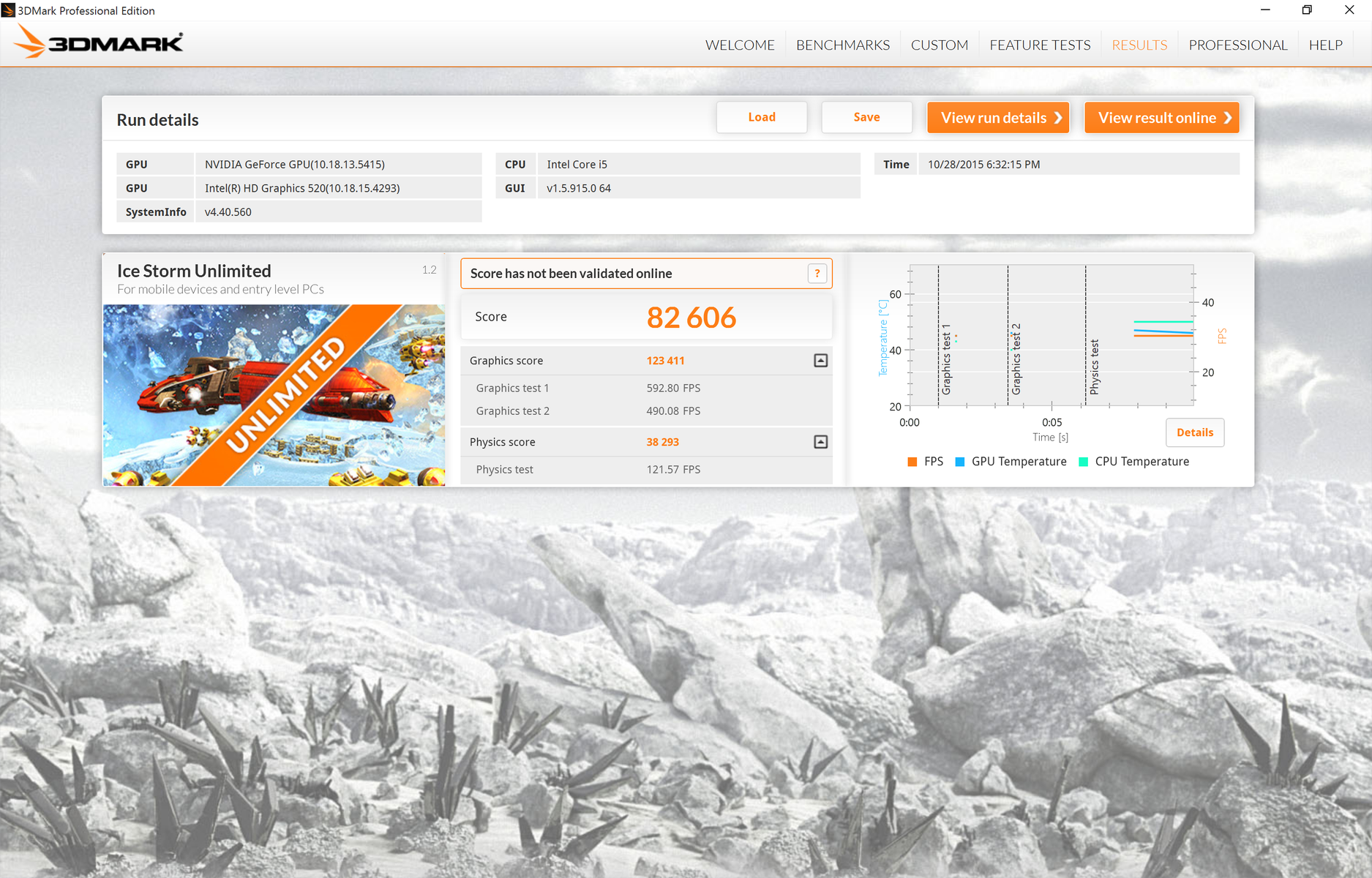Image resolution: width=1372 pixels, height=878 pixels.
Task: Click the NVIDIA GeForce GPU entry
Action: (x=295, y=165)
